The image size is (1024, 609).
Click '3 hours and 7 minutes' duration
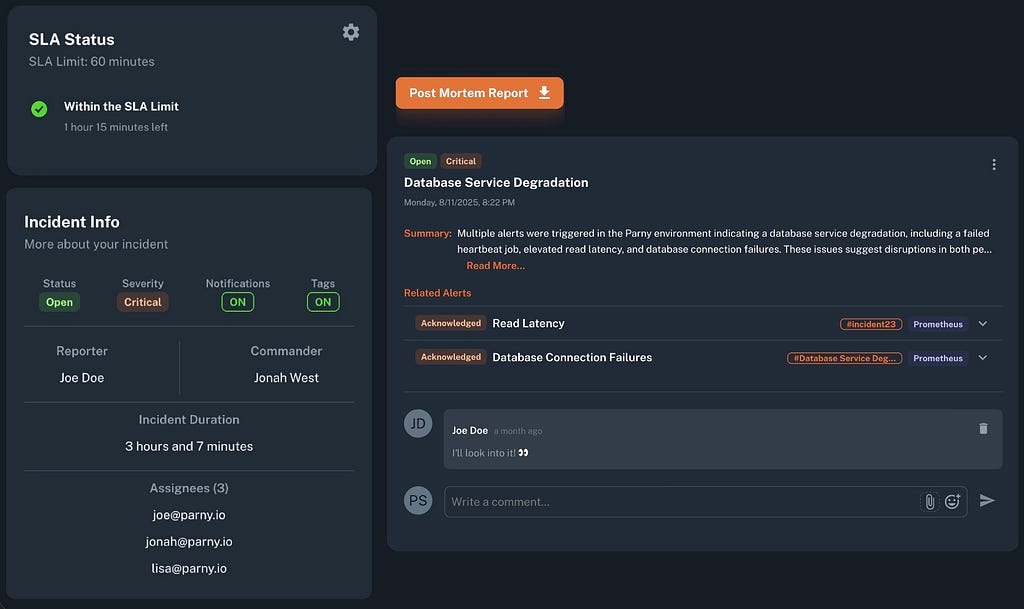[x=189, y=446]
